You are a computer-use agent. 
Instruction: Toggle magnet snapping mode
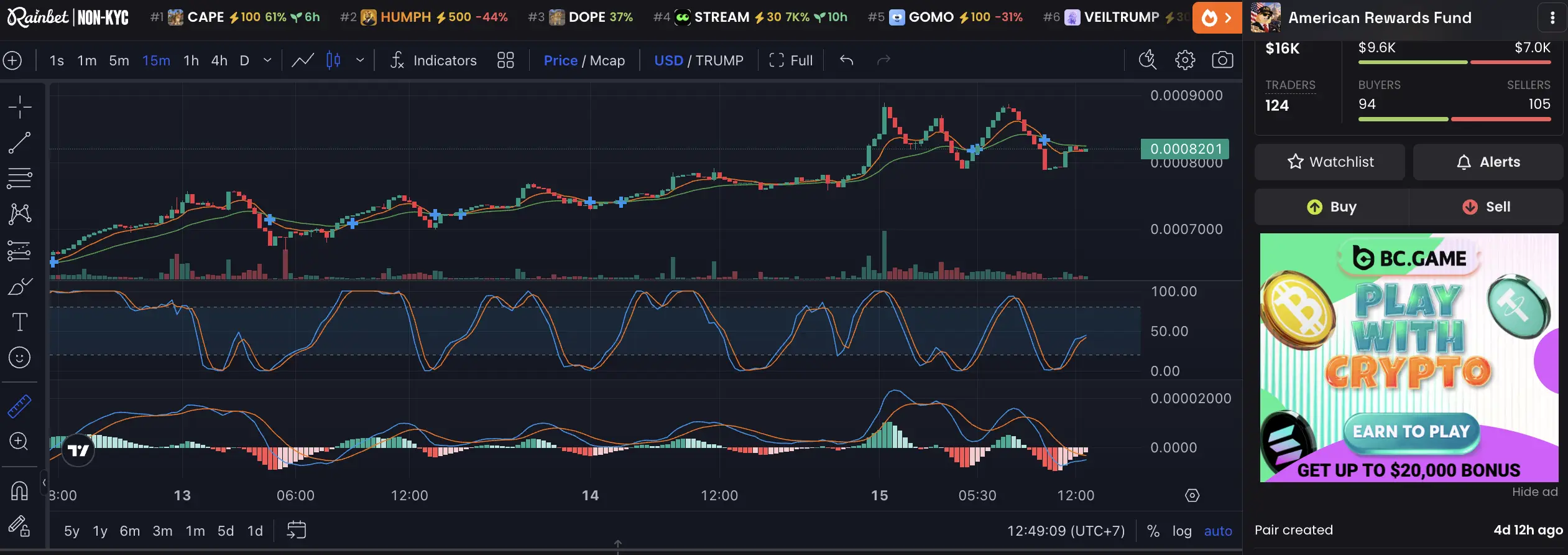tap(20, 491)
